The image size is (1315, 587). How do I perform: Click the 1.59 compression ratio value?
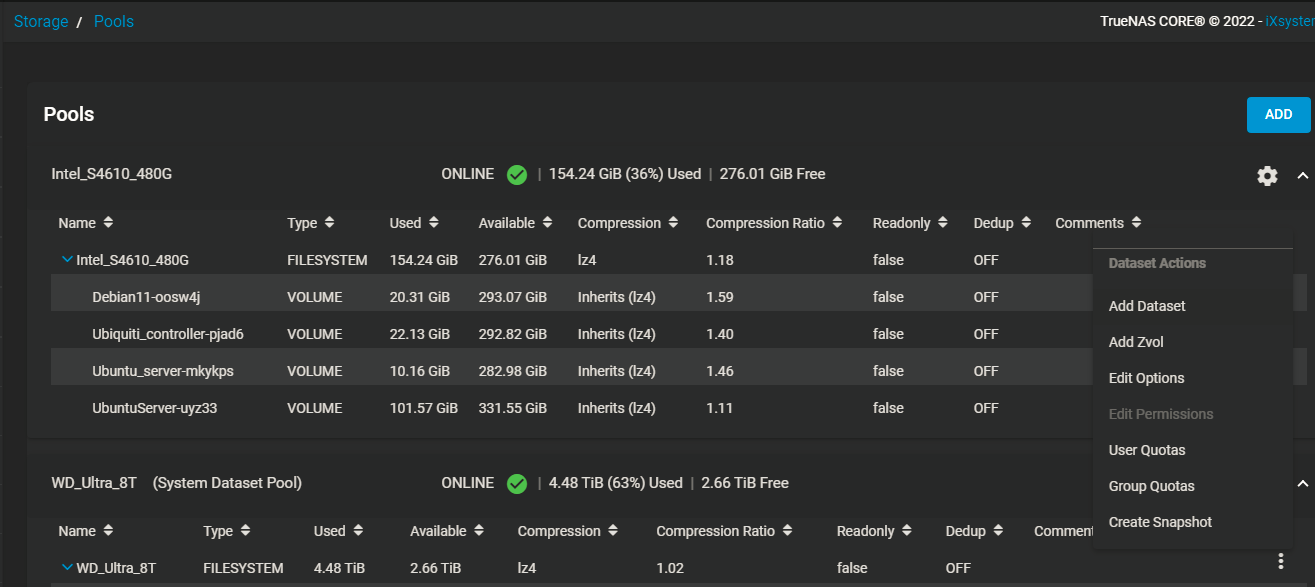click(720, 297)
